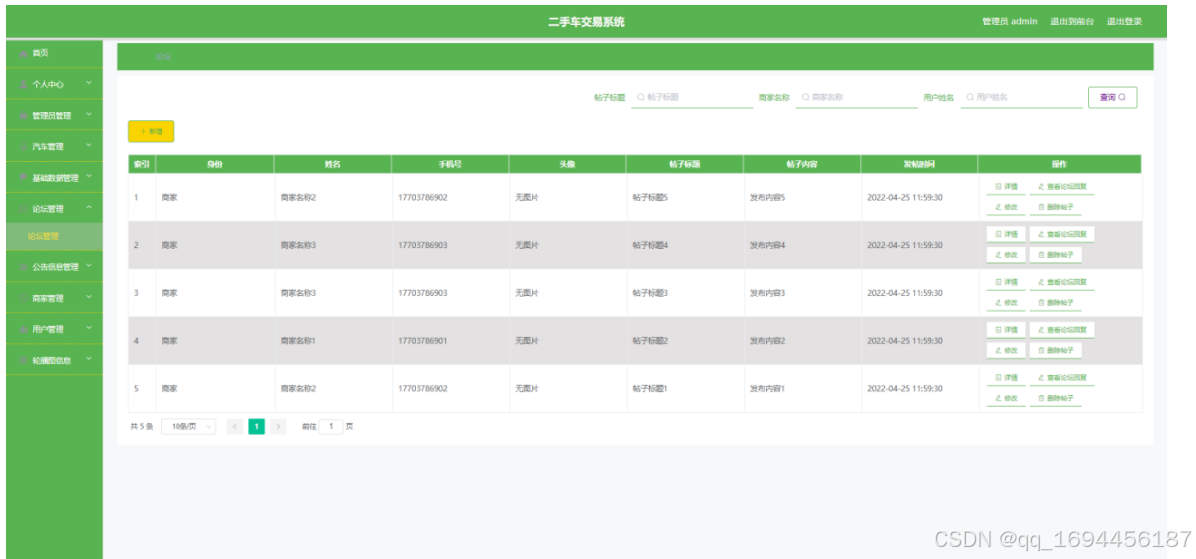Image resolution: width=1196 pixels, height=559 pixels.
Task: Click the previous page arrow
Action: [x=235, y=426]
